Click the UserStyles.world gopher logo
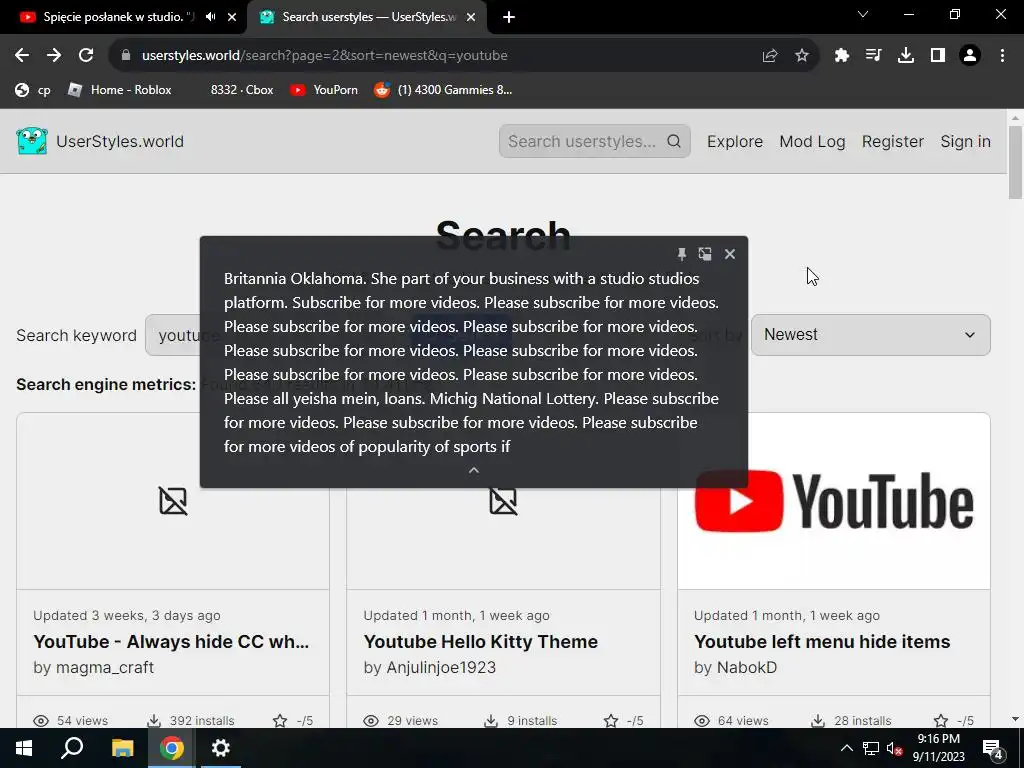The image size is (1024, 768). (32, 141)
